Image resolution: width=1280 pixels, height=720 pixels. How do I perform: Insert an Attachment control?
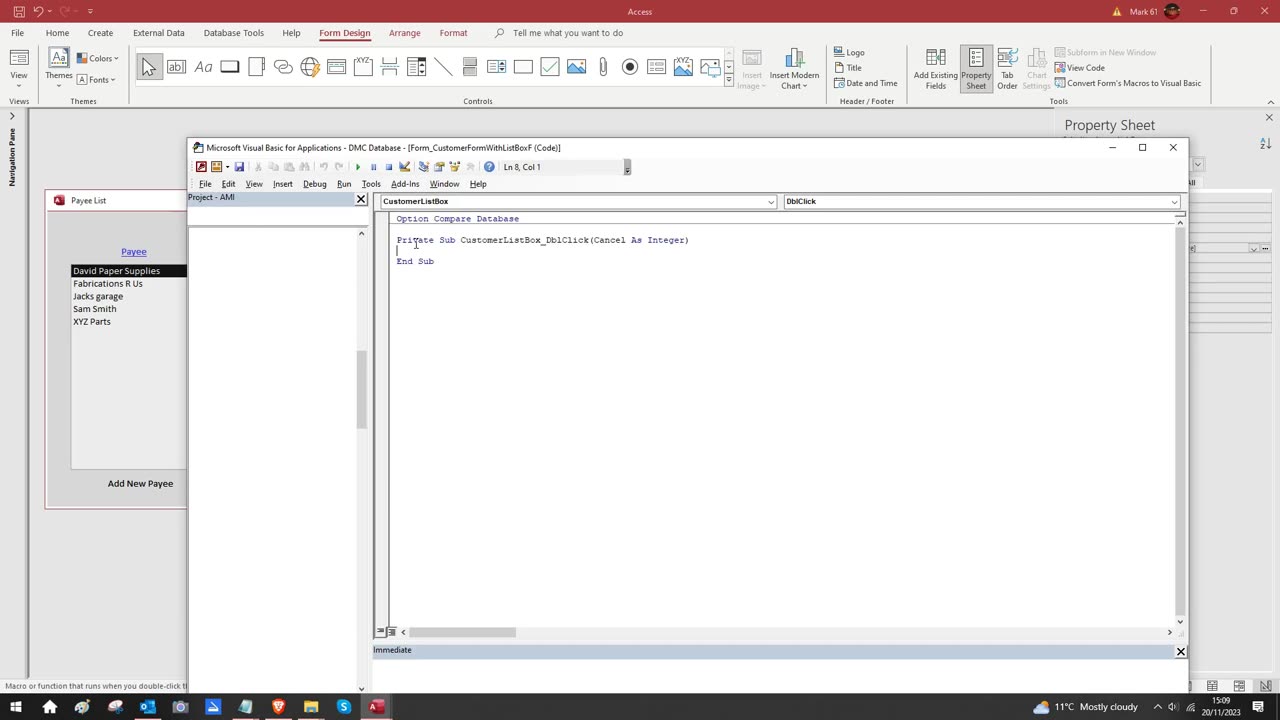pyautogui.click(x=603, y=67)
